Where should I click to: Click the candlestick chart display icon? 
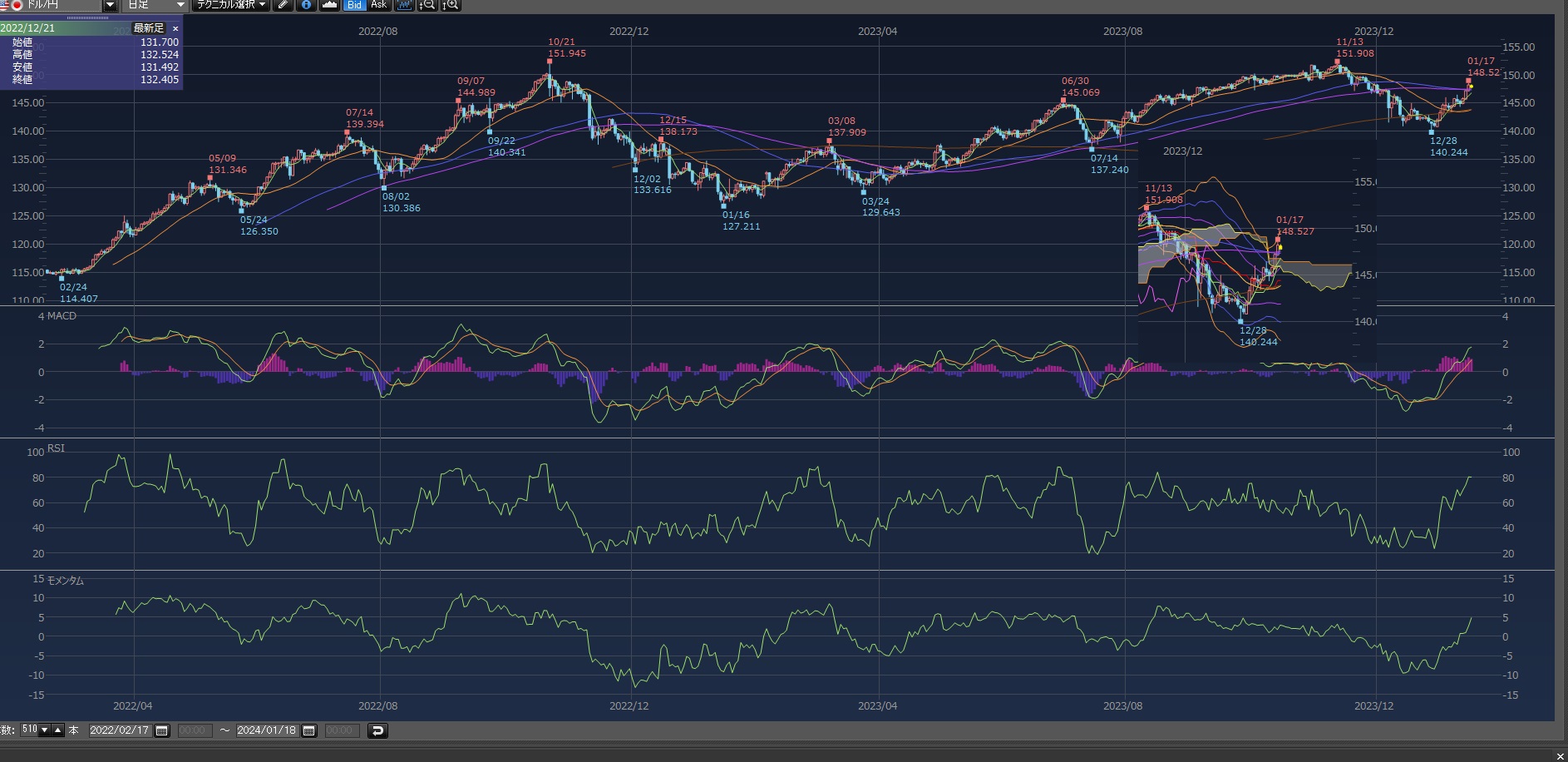click(x=404, y=5)
